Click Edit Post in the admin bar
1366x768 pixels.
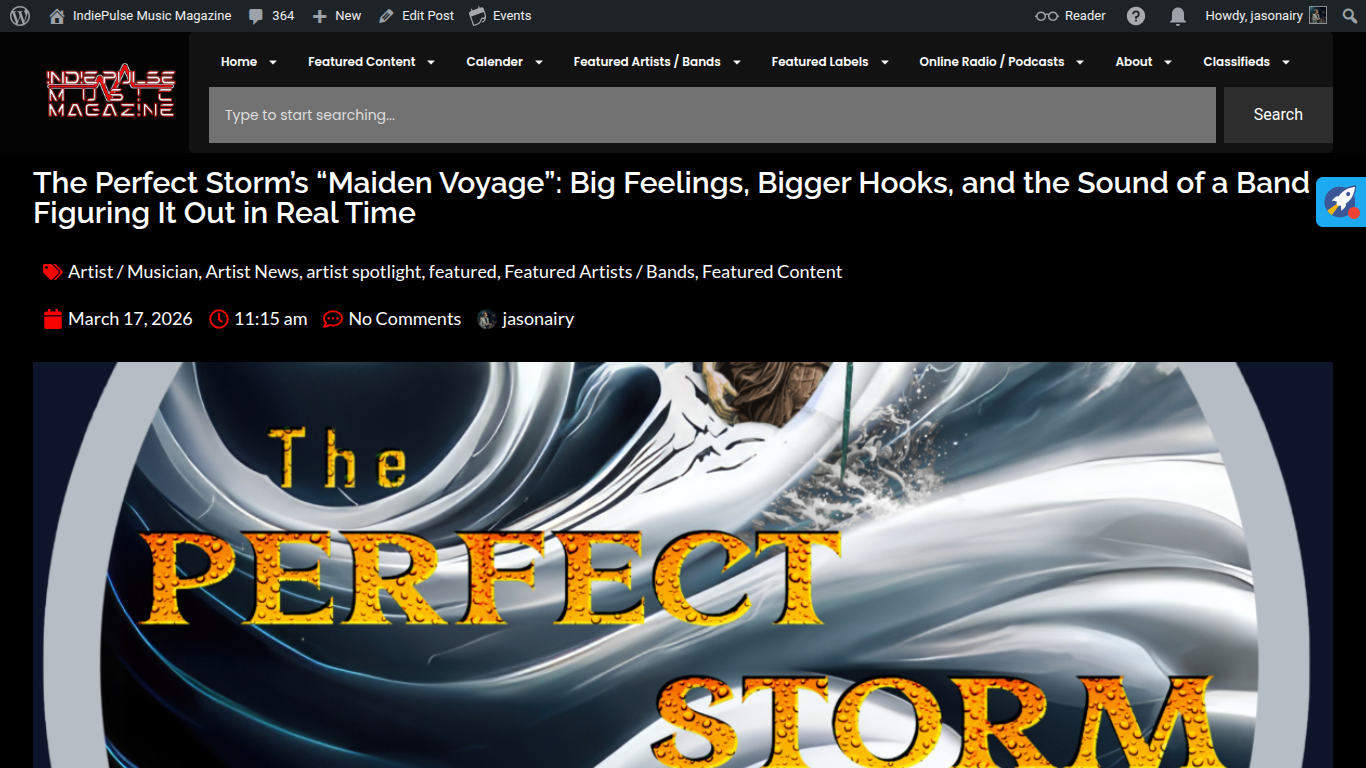coord(416,16)
